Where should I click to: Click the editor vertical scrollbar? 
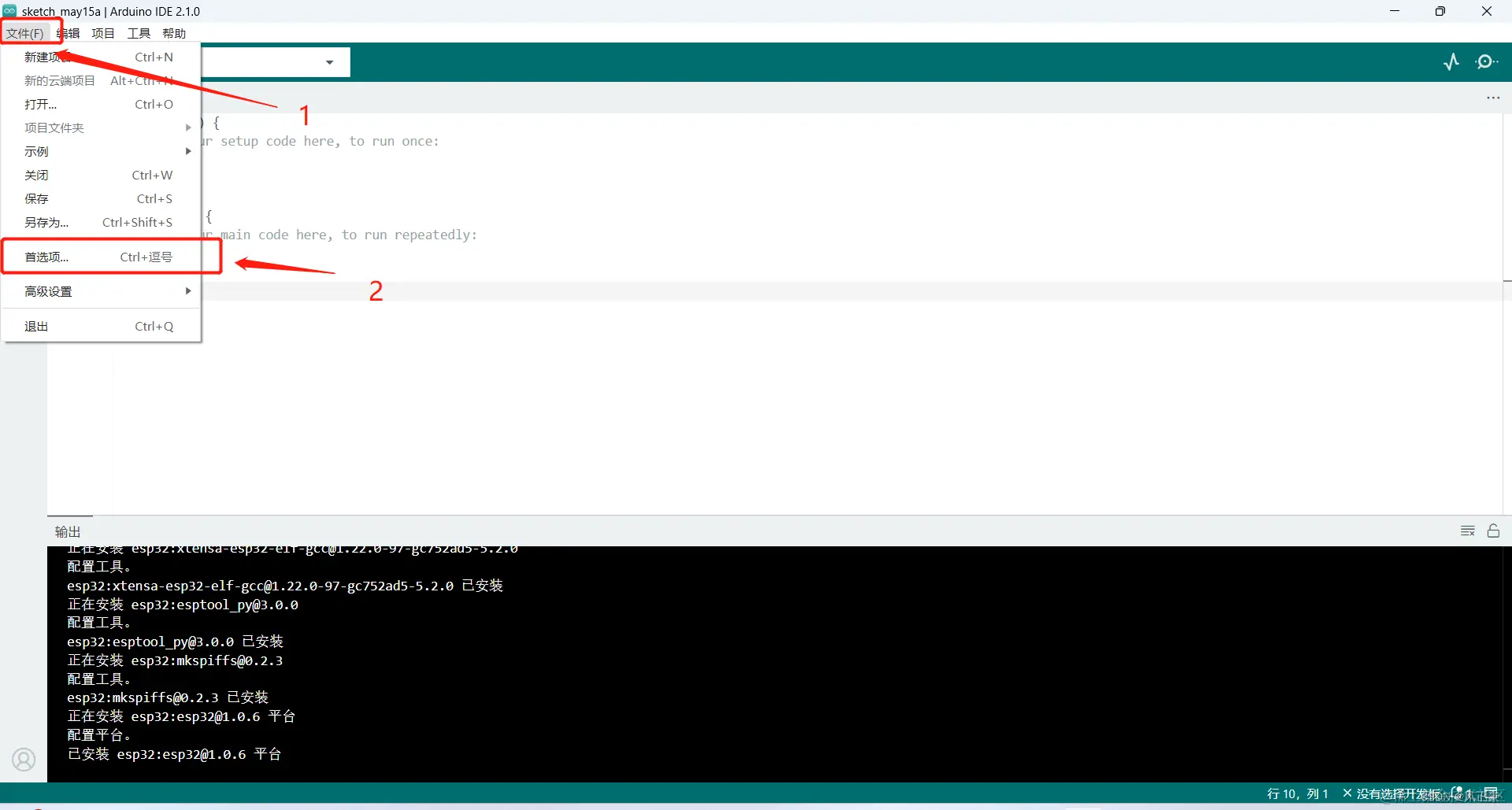1507,313
